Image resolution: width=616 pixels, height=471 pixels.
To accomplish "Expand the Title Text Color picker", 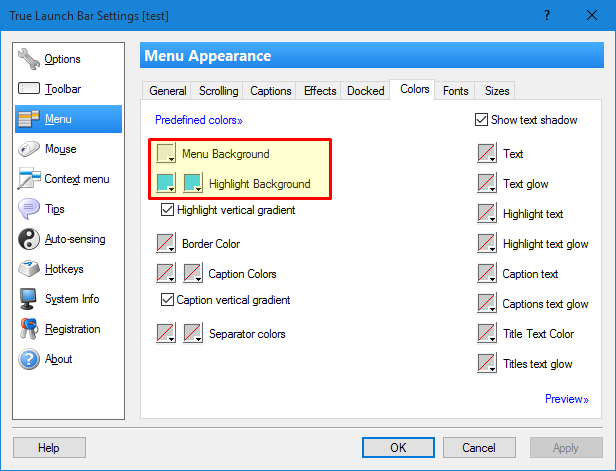I will coord(487,334).
